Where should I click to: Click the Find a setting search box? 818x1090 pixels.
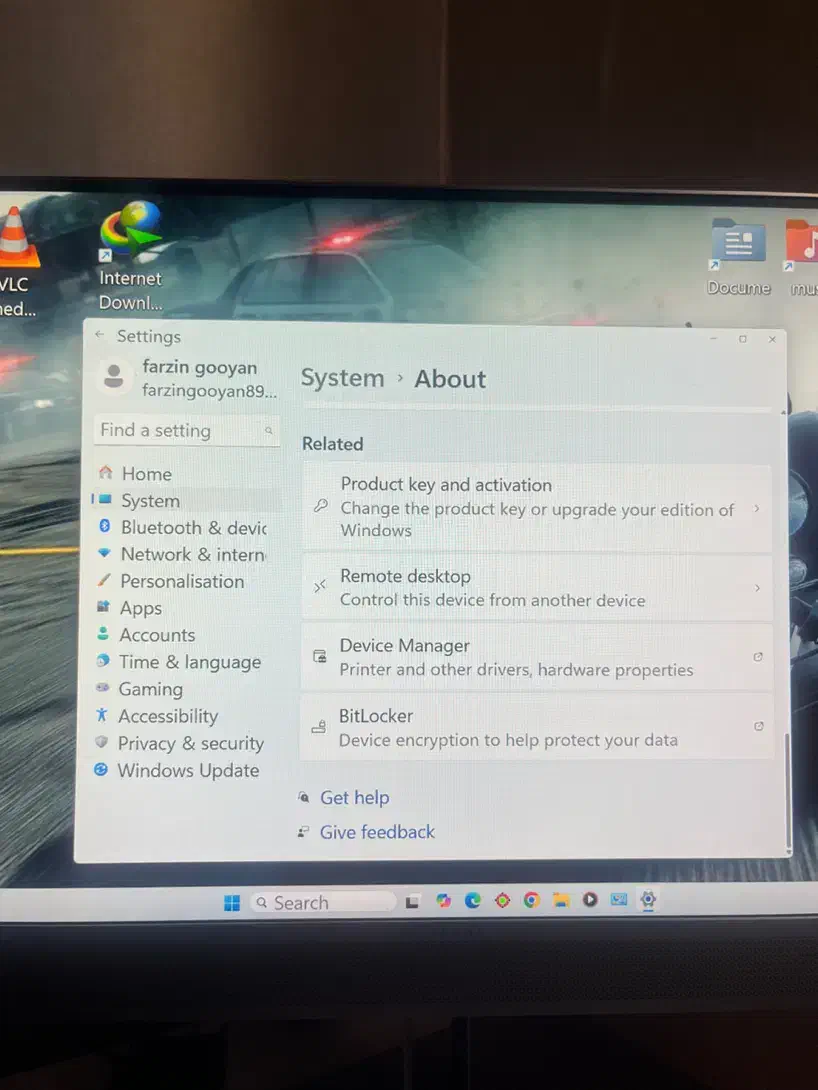click(186, 430)
